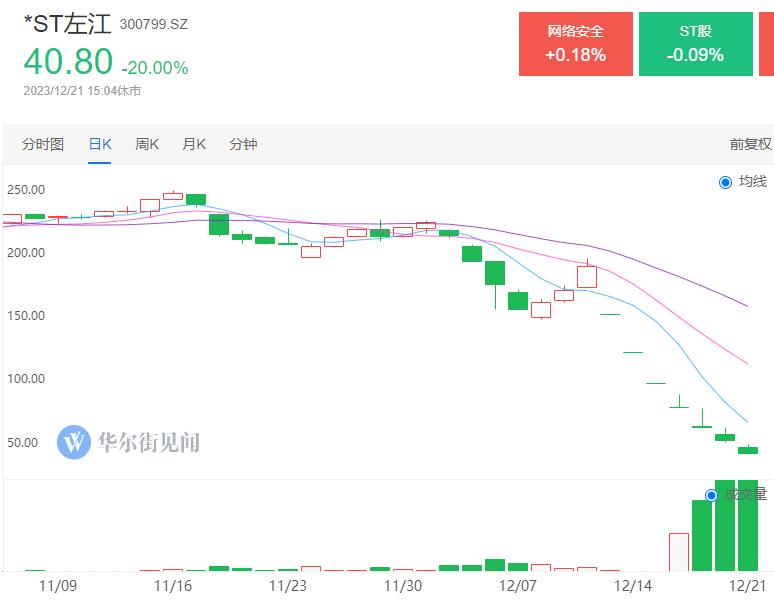Click the *ST左江 stock name heading
Screen dimensions: 774x600
click(x=68, y=24)
